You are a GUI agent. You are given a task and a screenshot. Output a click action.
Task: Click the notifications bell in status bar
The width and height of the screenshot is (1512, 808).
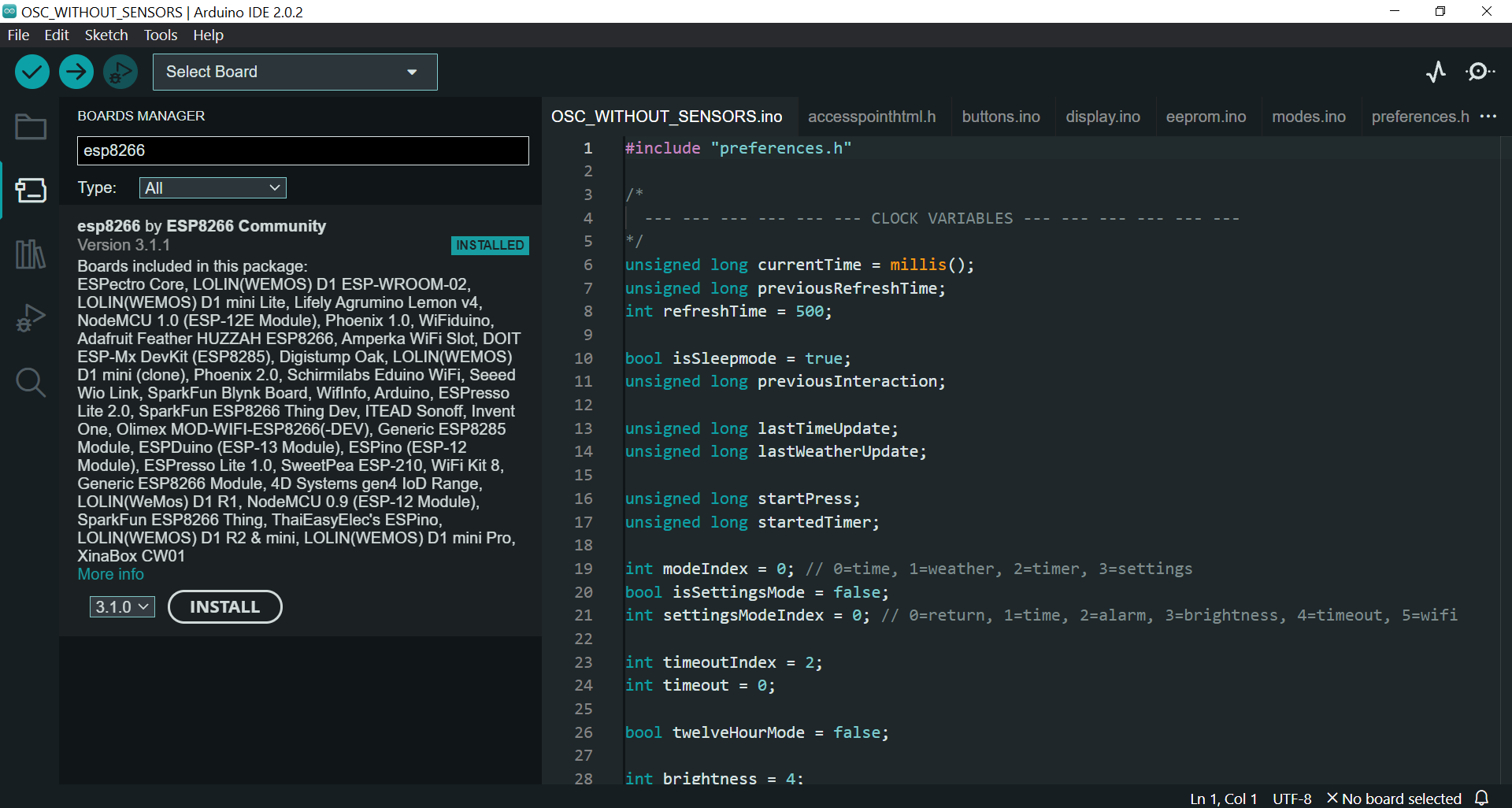1481,798
